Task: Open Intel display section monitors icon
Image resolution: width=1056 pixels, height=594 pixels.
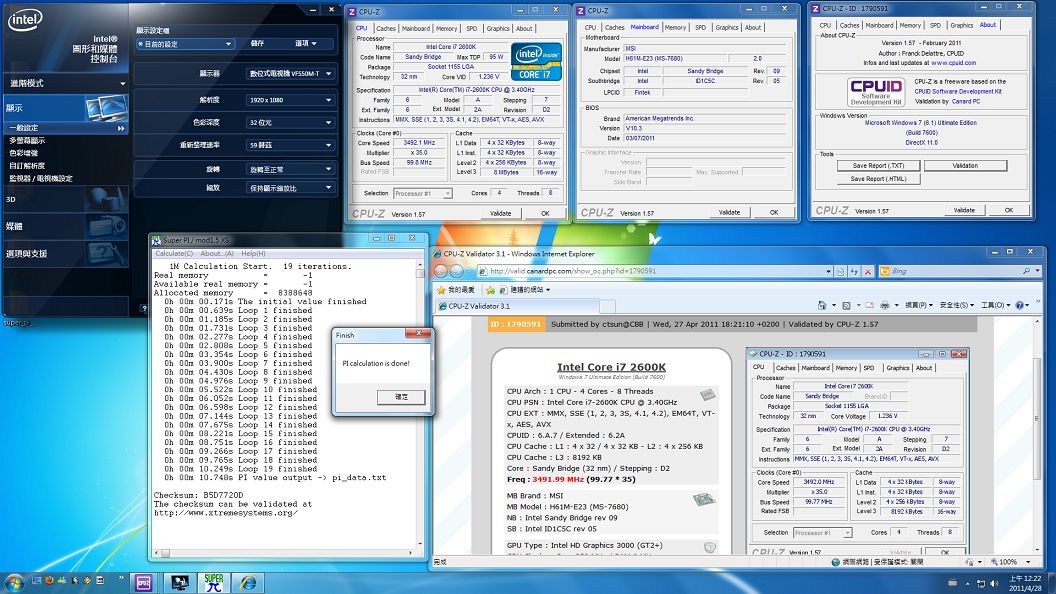Action: click(x=106, y=108)
